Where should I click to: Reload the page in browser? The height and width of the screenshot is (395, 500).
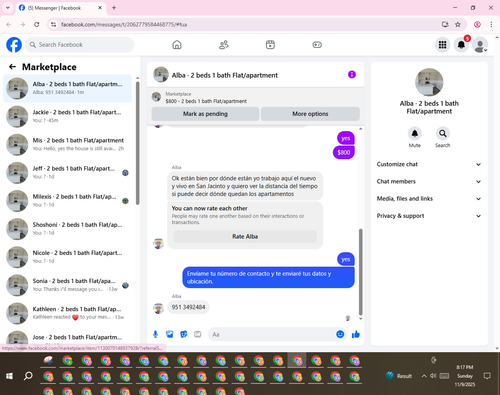[x=37, y=24]
